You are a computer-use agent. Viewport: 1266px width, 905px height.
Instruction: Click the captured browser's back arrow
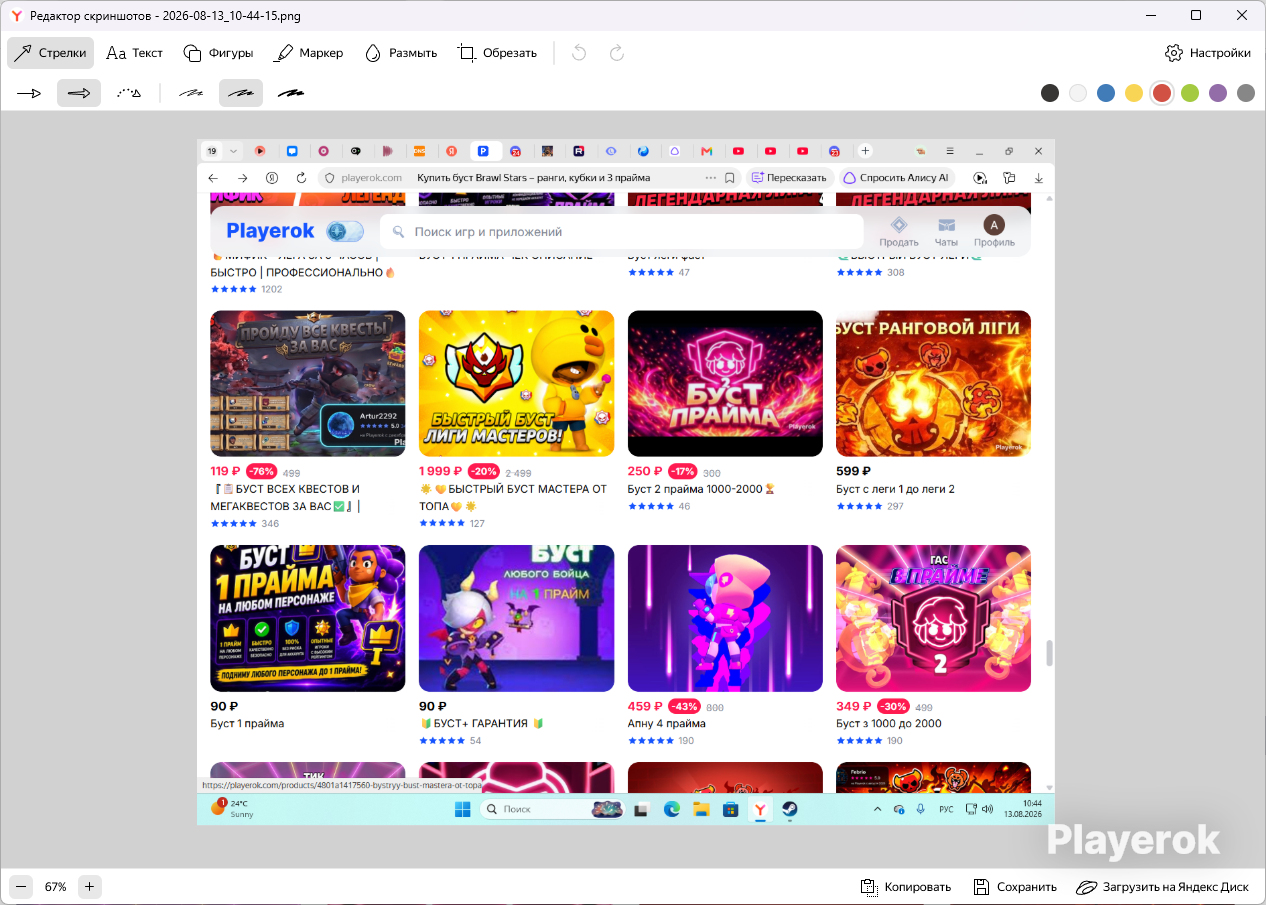213,177
